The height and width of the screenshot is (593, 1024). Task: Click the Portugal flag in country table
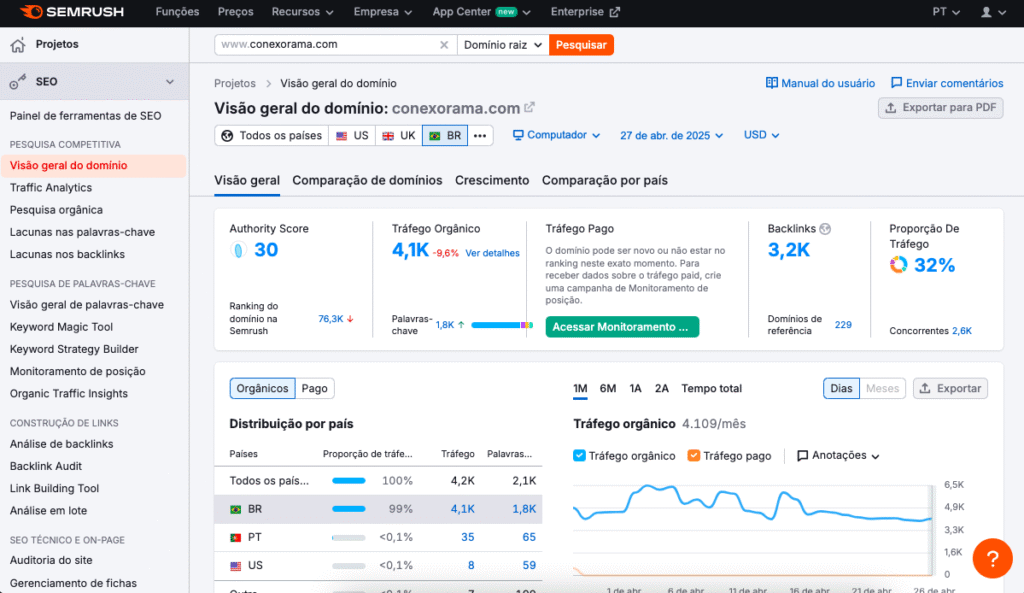pos(236,537)
